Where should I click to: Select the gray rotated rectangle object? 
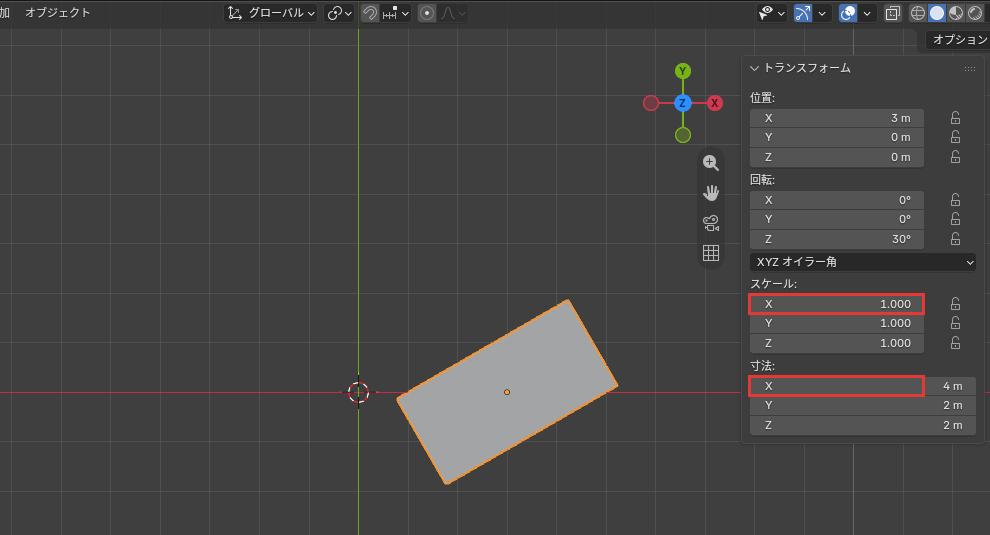coord(507,392)
